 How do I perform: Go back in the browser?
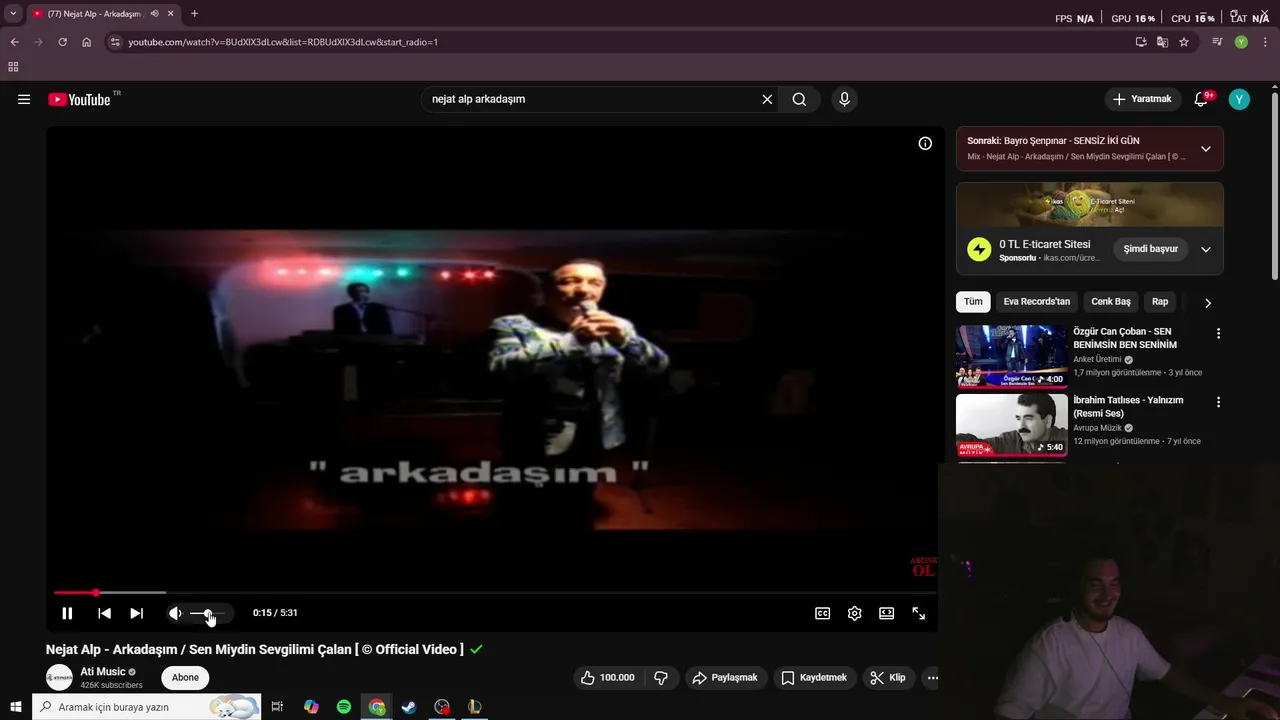pos(14,42)
